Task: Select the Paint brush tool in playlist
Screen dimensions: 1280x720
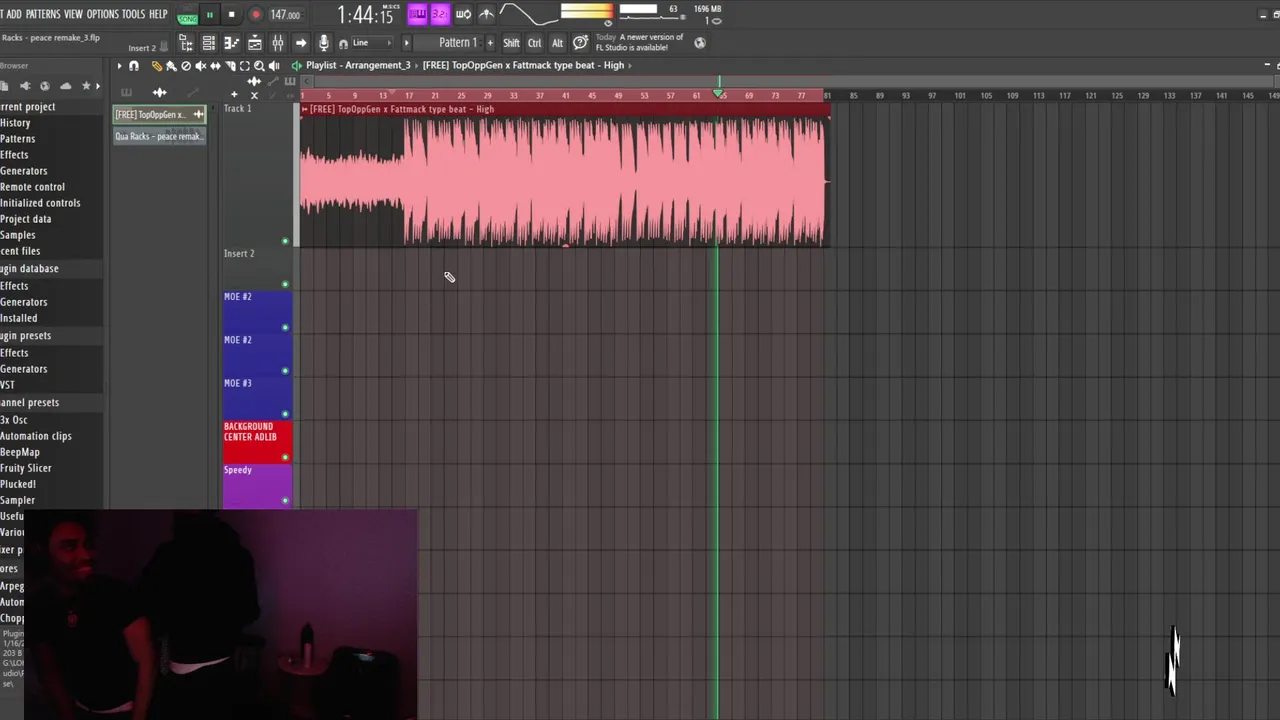Action: pyautogui.click(x=171, y=66)
